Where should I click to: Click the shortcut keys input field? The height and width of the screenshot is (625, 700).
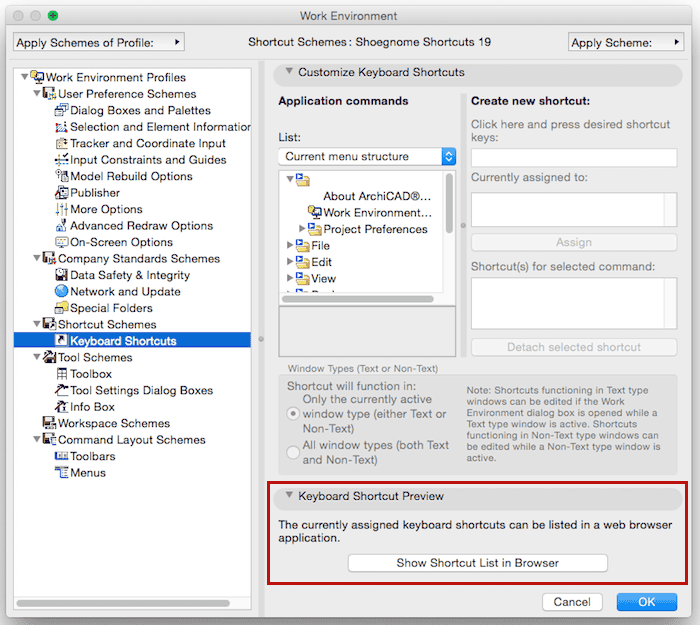click(574, 158)
